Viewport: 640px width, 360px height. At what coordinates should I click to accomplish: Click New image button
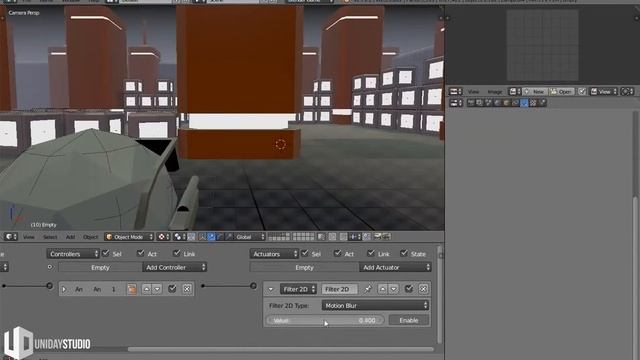tap(535, 92)
